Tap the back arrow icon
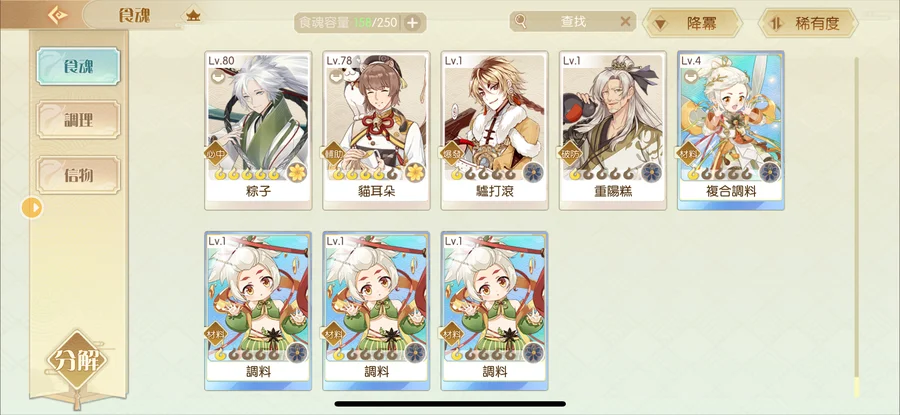900x415 pixels. [57, 14]
